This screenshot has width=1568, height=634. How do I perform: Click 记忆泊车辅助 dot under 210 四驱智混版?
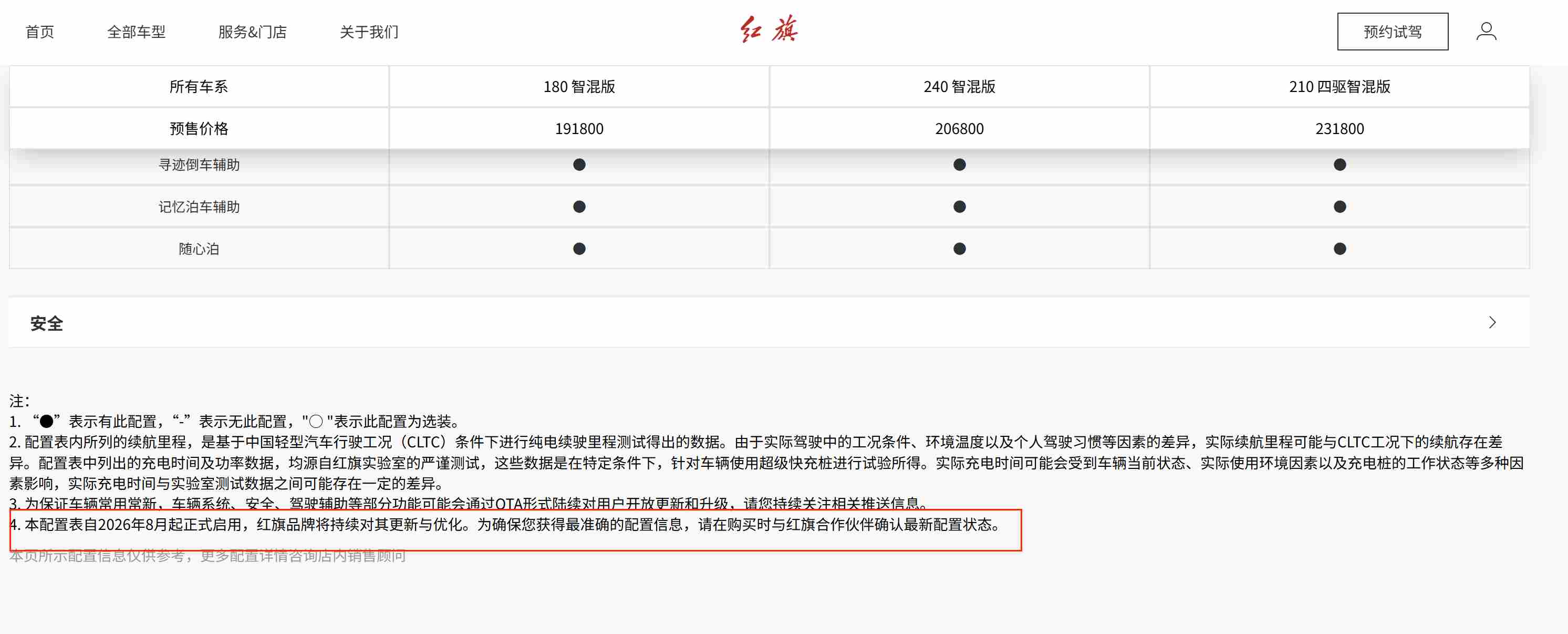(x=1339, y=207)
